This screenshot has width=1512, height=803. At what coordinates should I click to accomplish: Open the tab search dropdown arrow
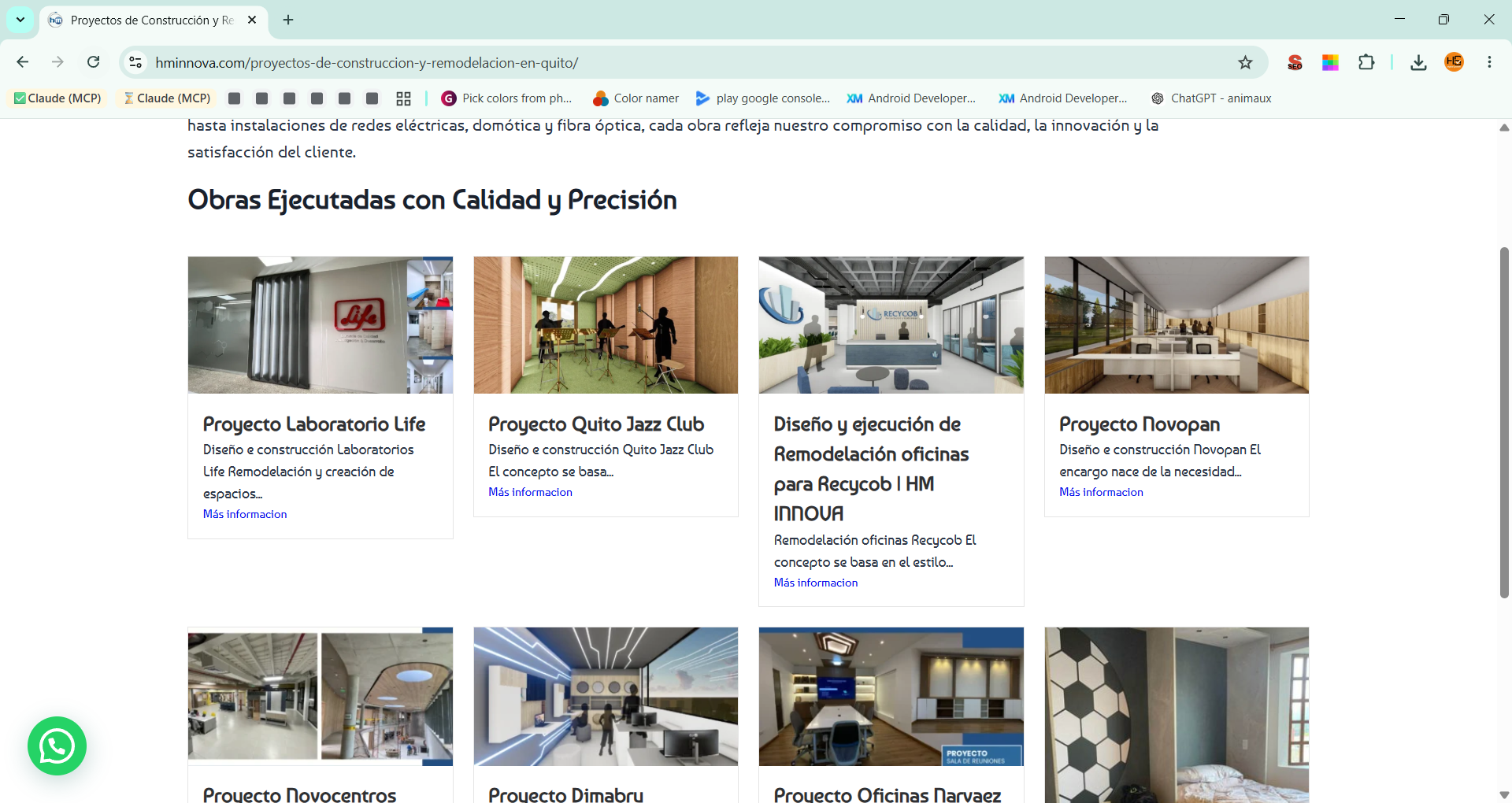click(x=20, y=20)
